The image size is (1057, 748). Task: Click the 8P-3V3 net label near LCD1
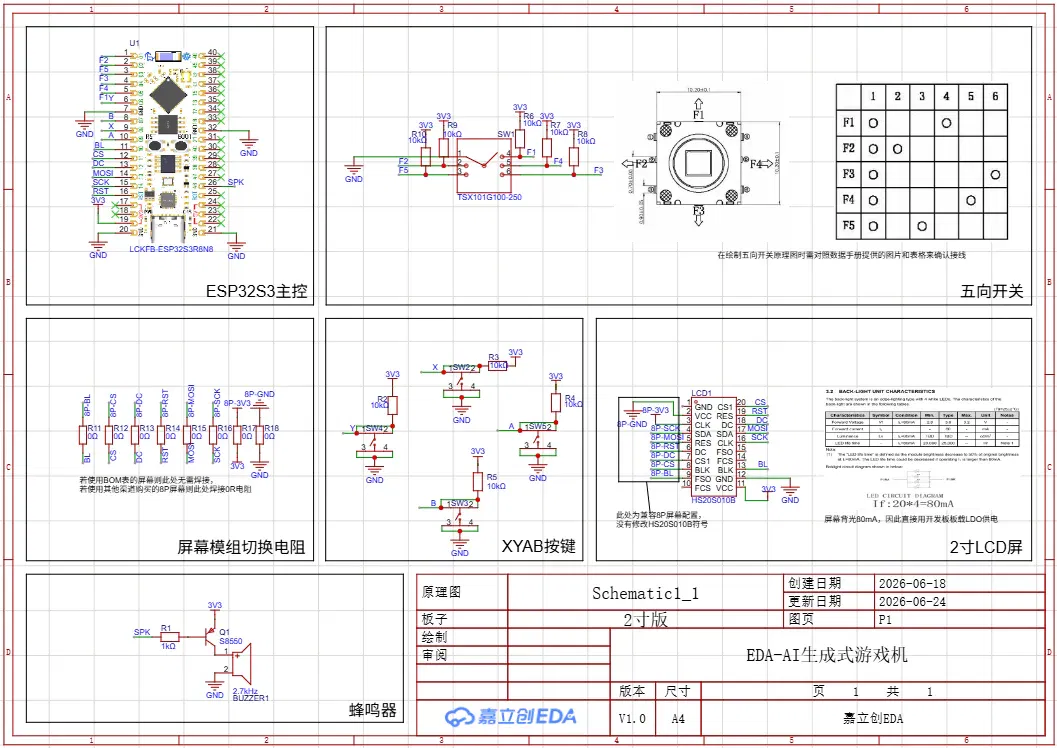click(x=655, y=410)
